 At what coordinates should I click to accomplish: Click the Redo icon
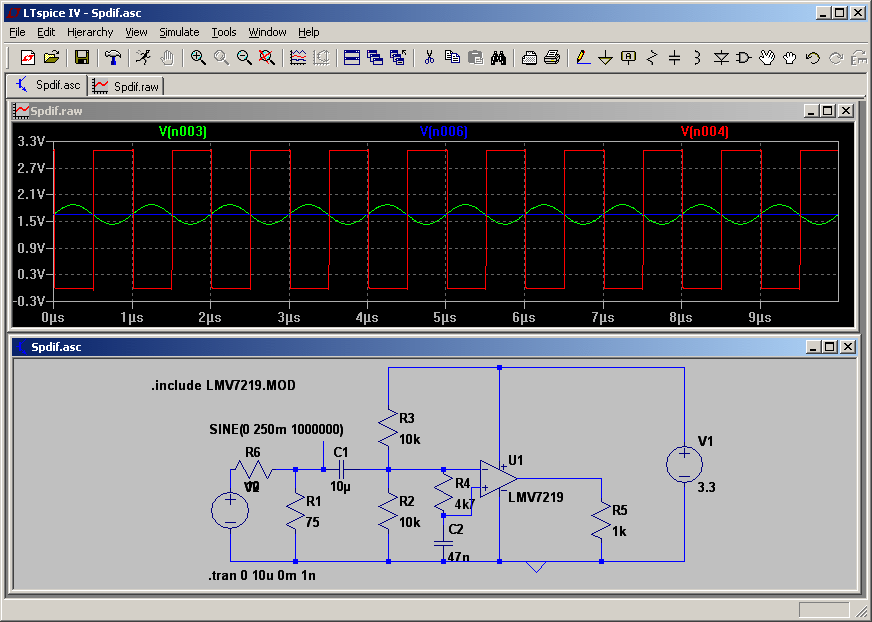[x=836, y=57]
